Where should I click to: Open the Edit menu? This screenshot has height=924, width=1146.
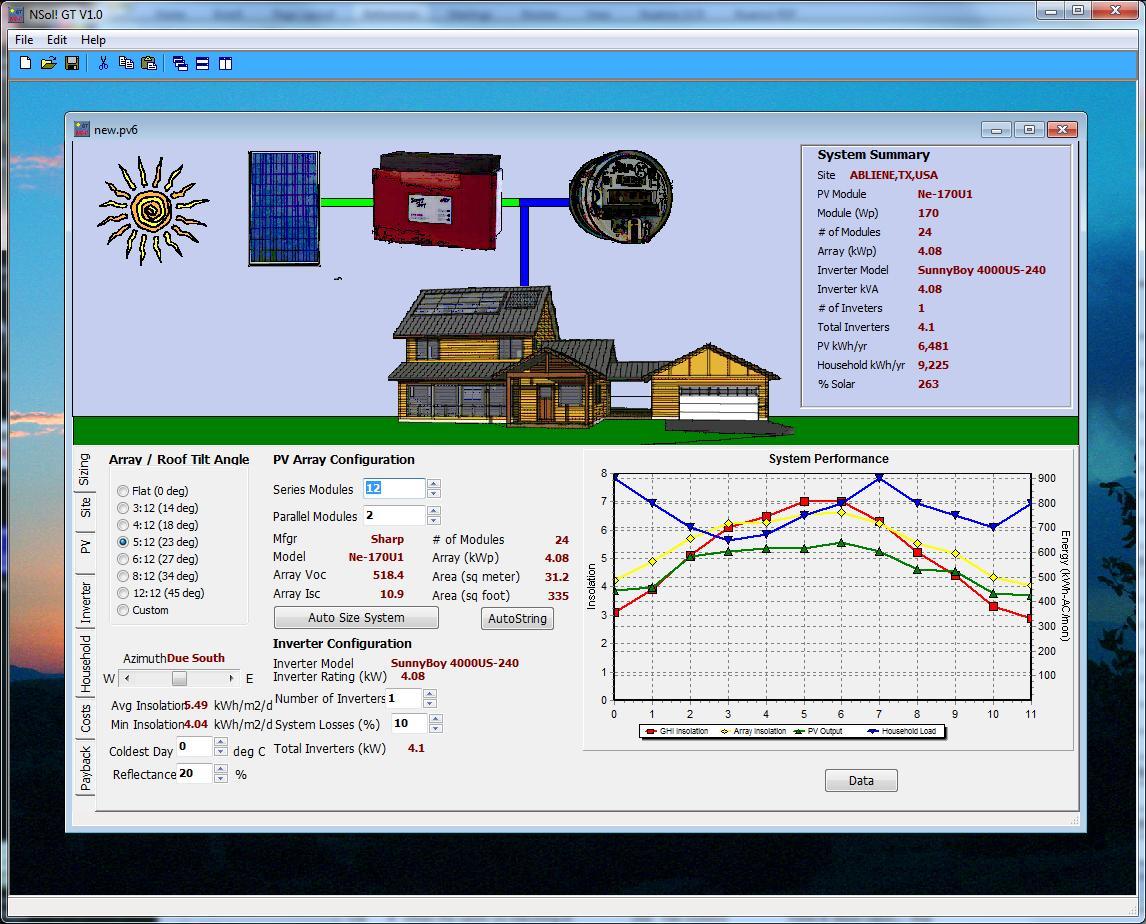click(x=56, y=40)
